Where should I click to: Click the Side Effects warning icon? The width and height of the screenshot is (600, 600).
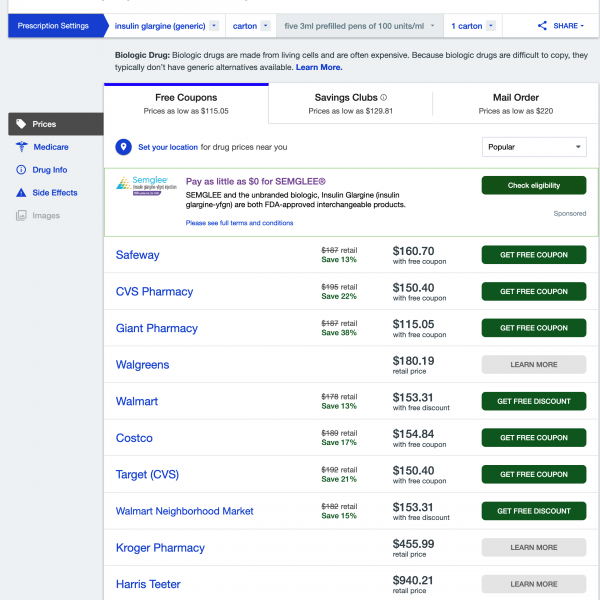(x=21, y=192)
